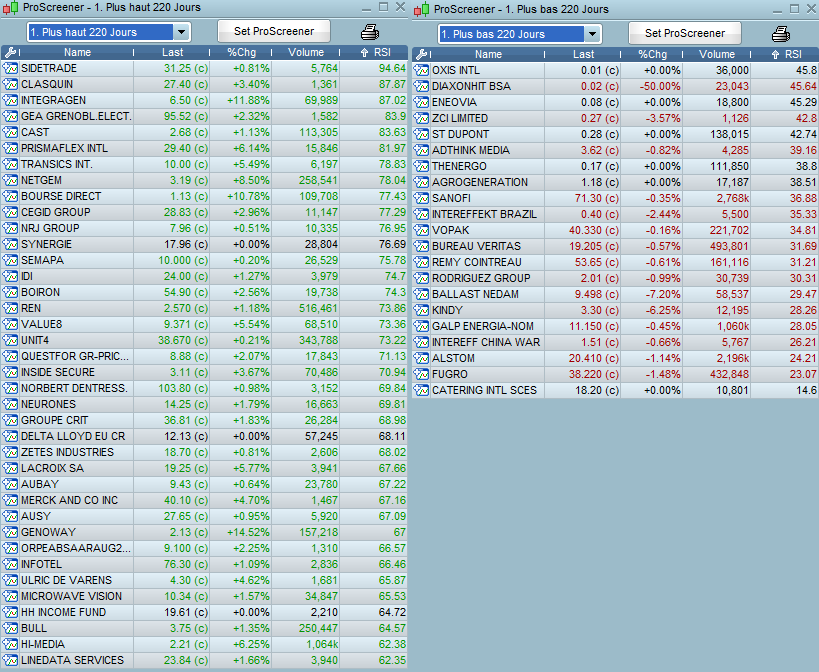Open chart icon for BULL row
Screen dimensions: 819x672
point(10,629)
